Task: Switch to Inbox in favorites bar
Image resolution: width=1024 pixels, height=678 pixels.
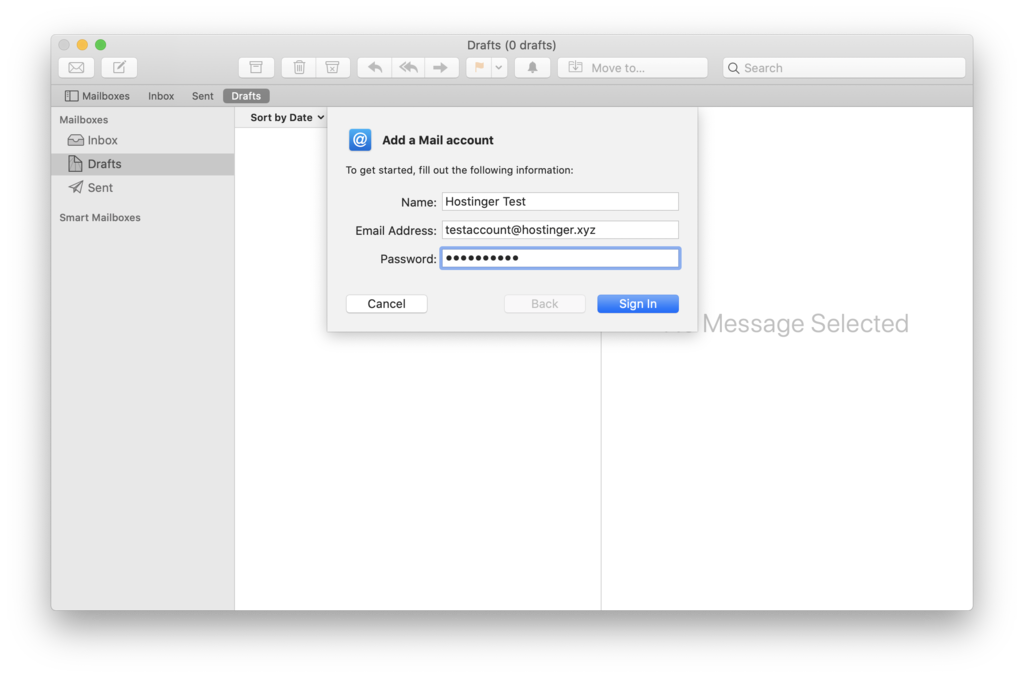Action: click(x=161, y=96)
